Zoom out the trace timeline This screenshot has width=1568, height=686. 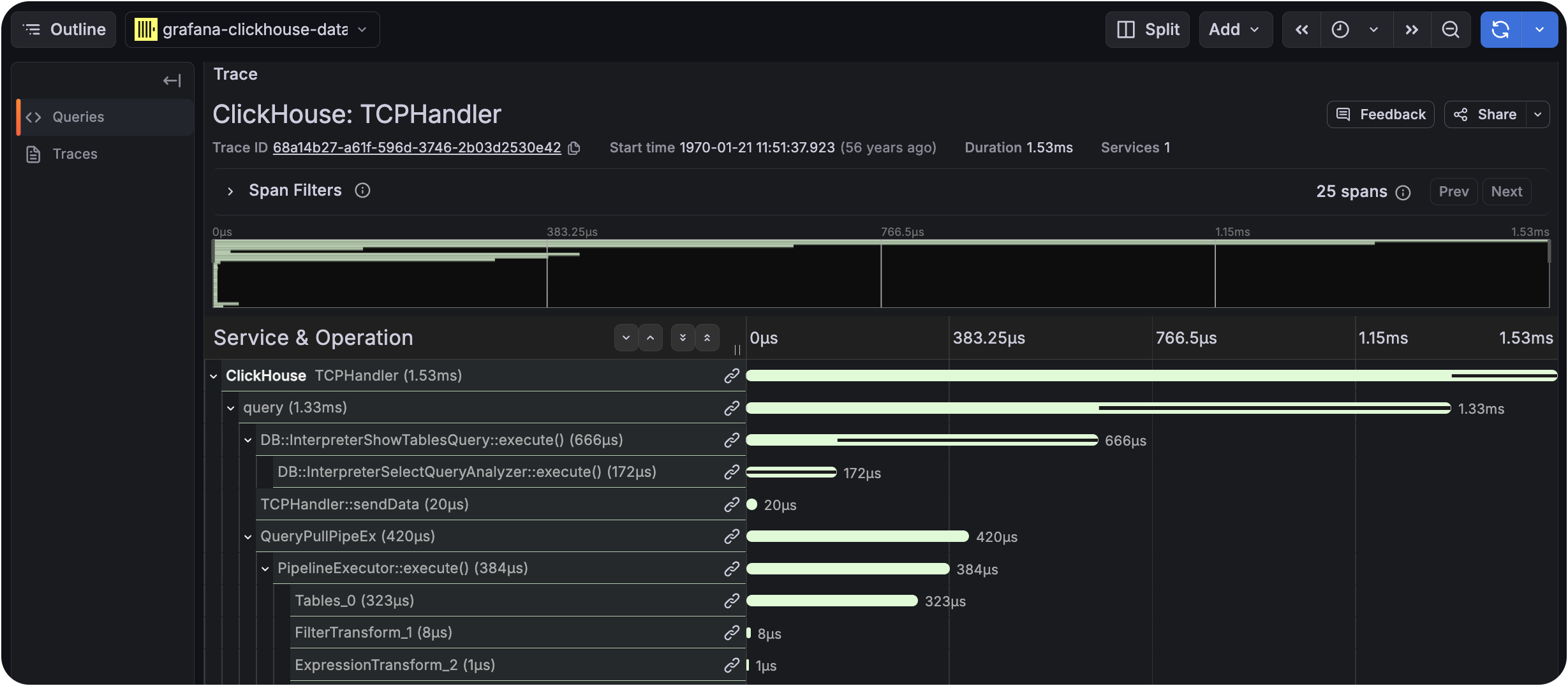[x=1451, y=29]
